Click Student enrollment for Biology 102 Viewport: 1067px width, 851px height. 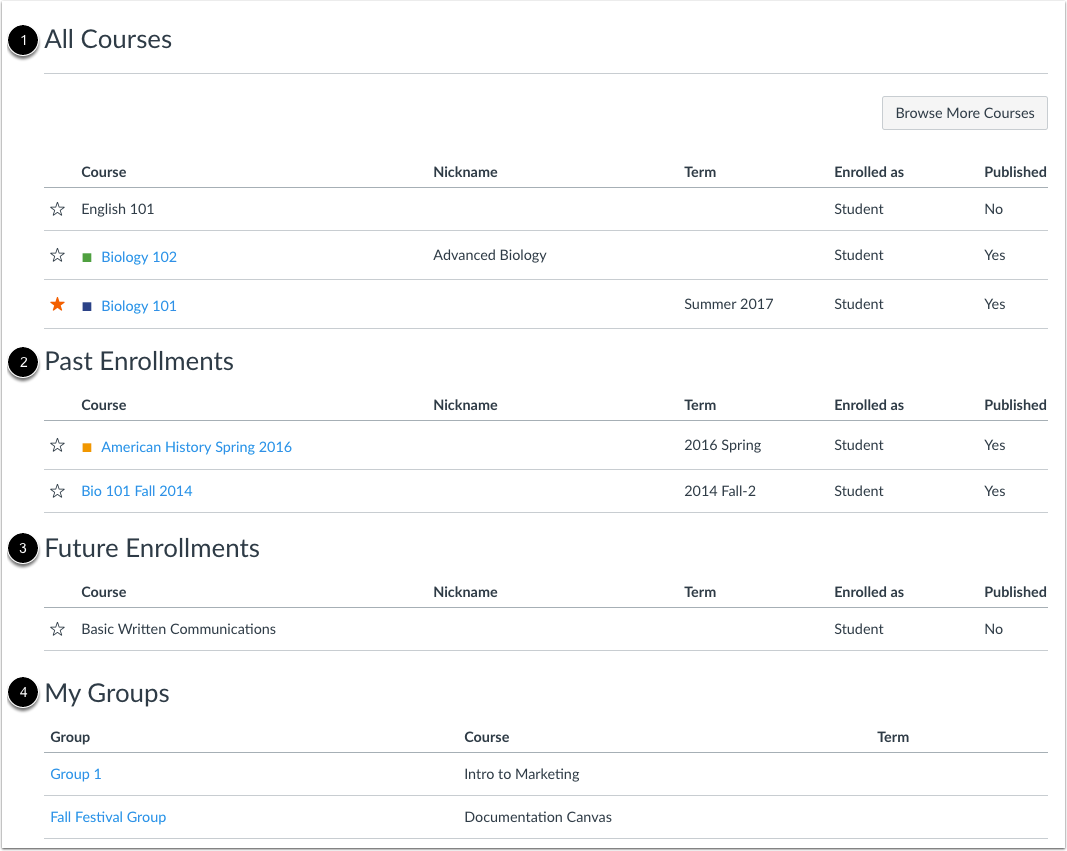click(859, 255)
